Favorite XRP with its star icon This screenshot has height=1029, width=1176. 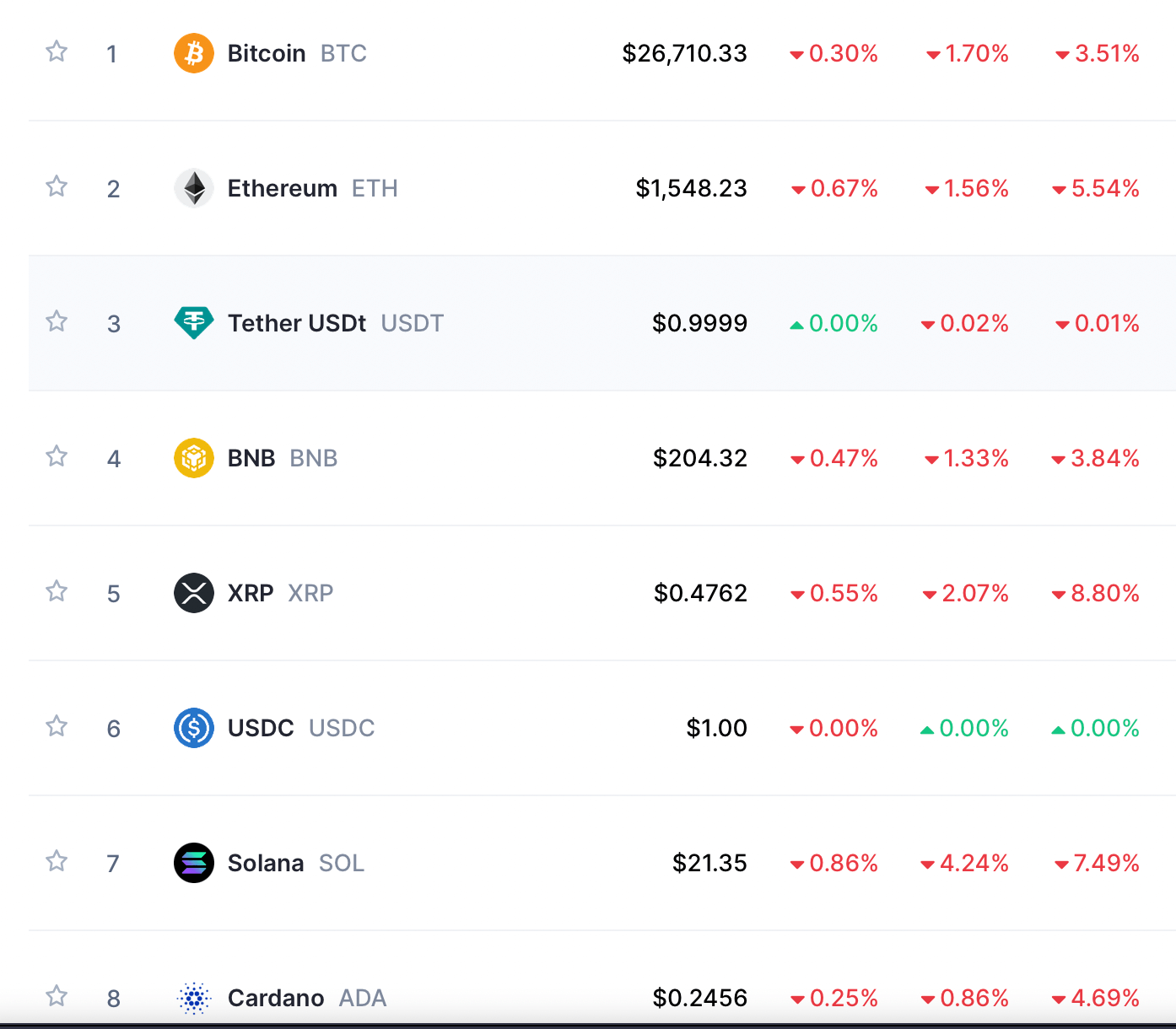pos(57,591)
